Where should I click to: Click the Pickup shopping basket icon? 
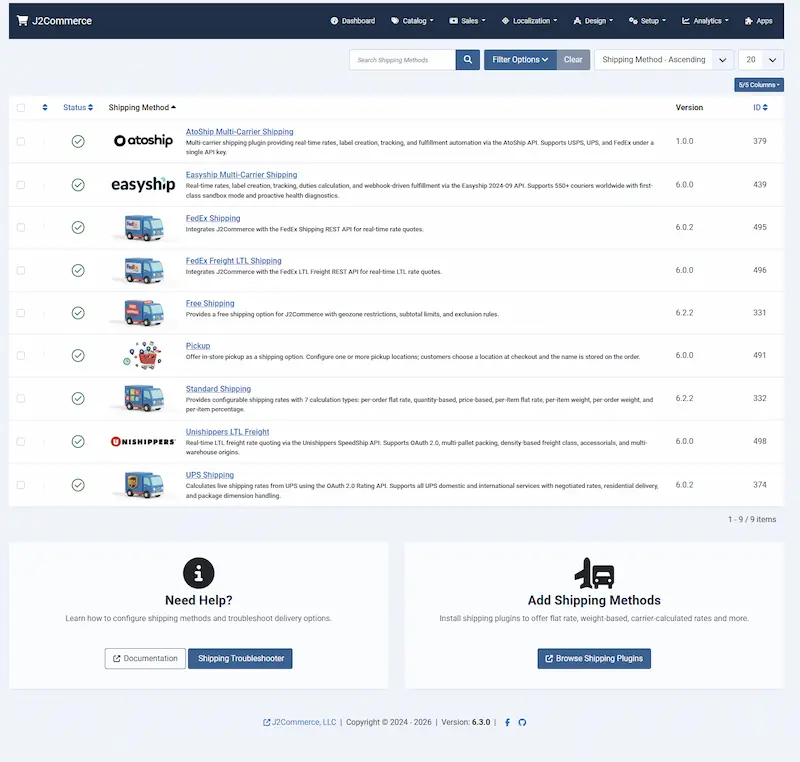143,355
